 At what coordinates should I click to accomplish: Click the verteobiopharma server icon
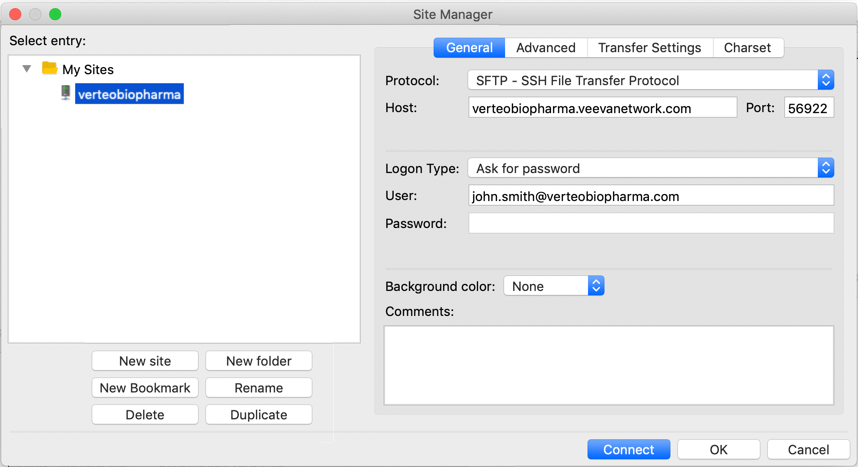(x=66, y=94)
